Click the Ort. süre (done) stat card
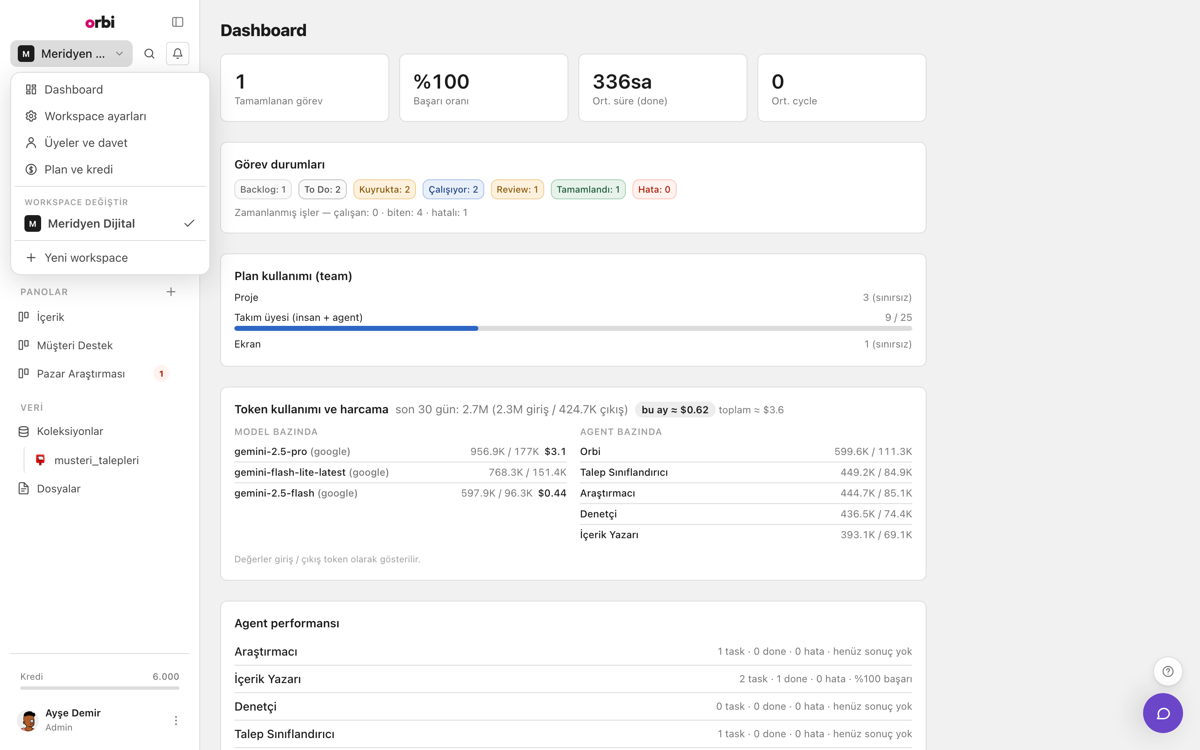1200x750 pixels. pyautogui.click(x=663, y=88)
